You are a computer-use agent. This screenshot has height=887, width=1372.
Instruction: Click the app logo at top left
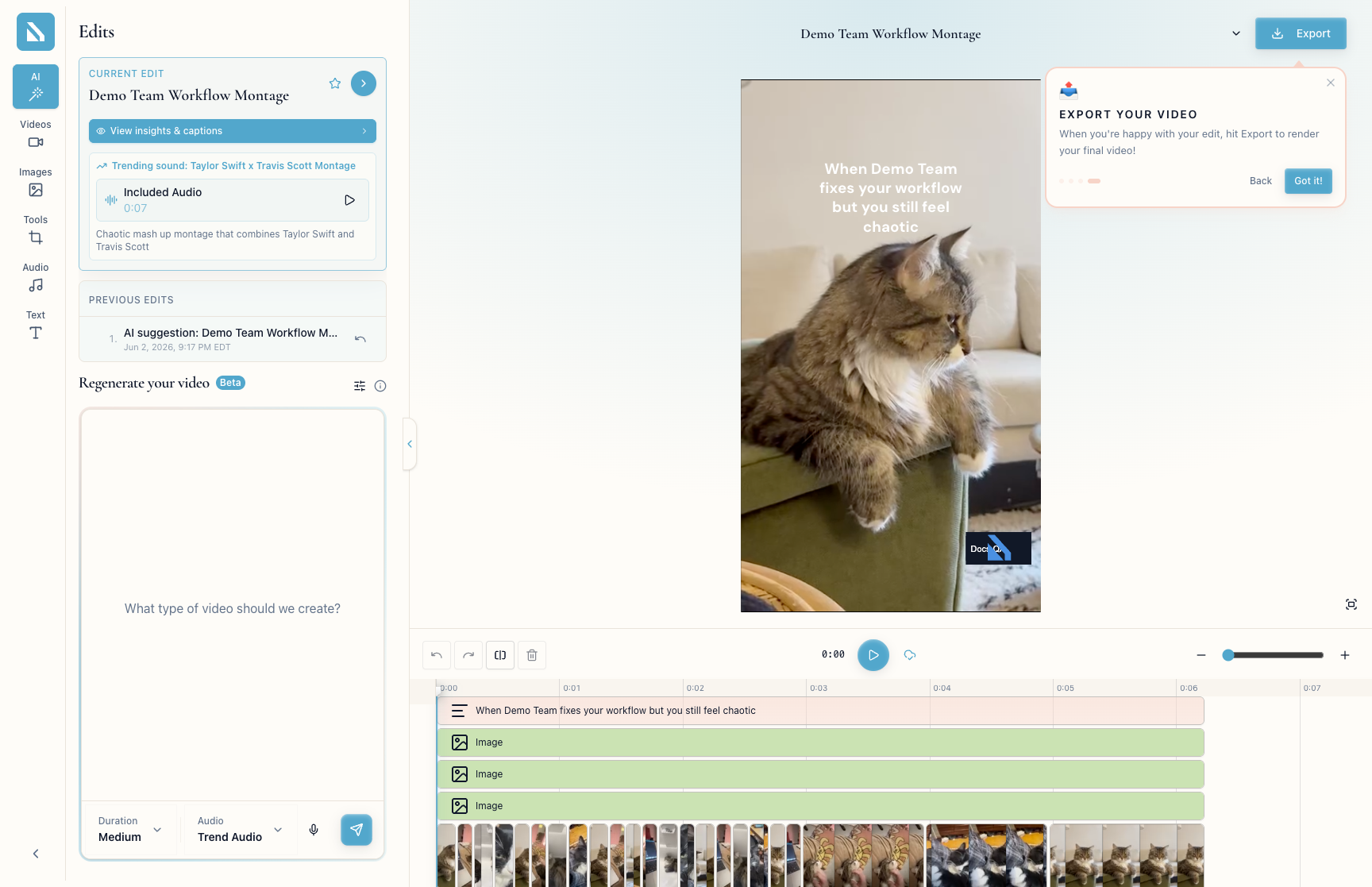[36, 32]
